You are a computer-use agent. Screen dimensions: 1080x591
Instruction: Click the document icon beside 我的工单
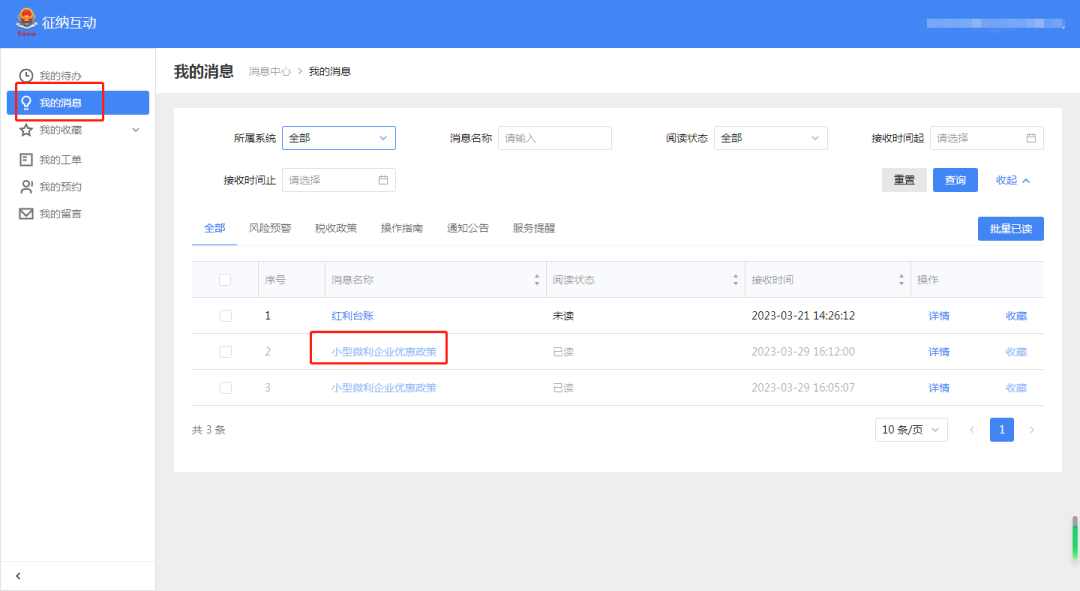click(x=26, y=160)
